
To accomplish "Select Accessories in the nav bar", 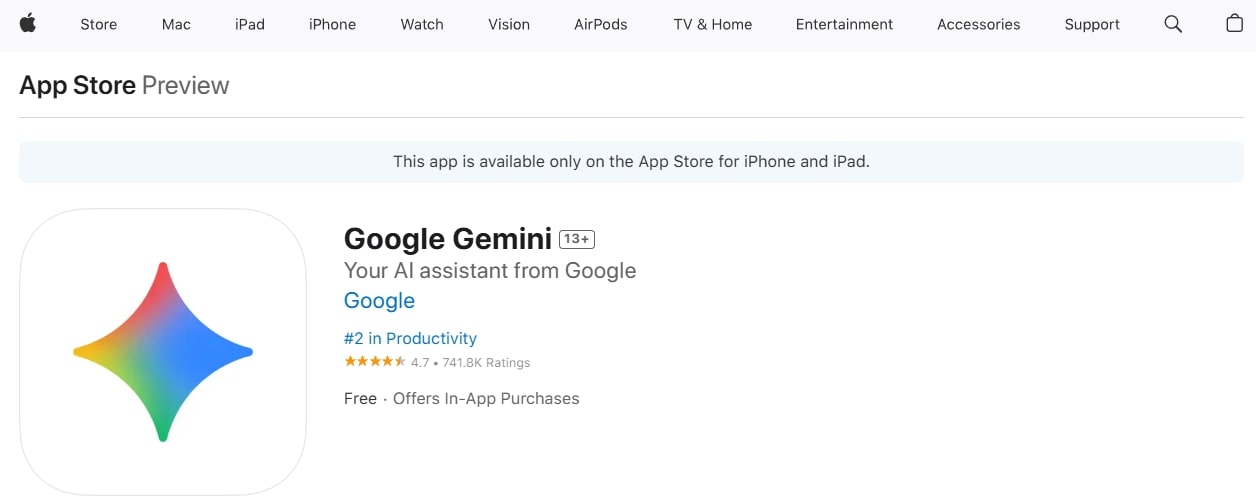I will (979, 24).
